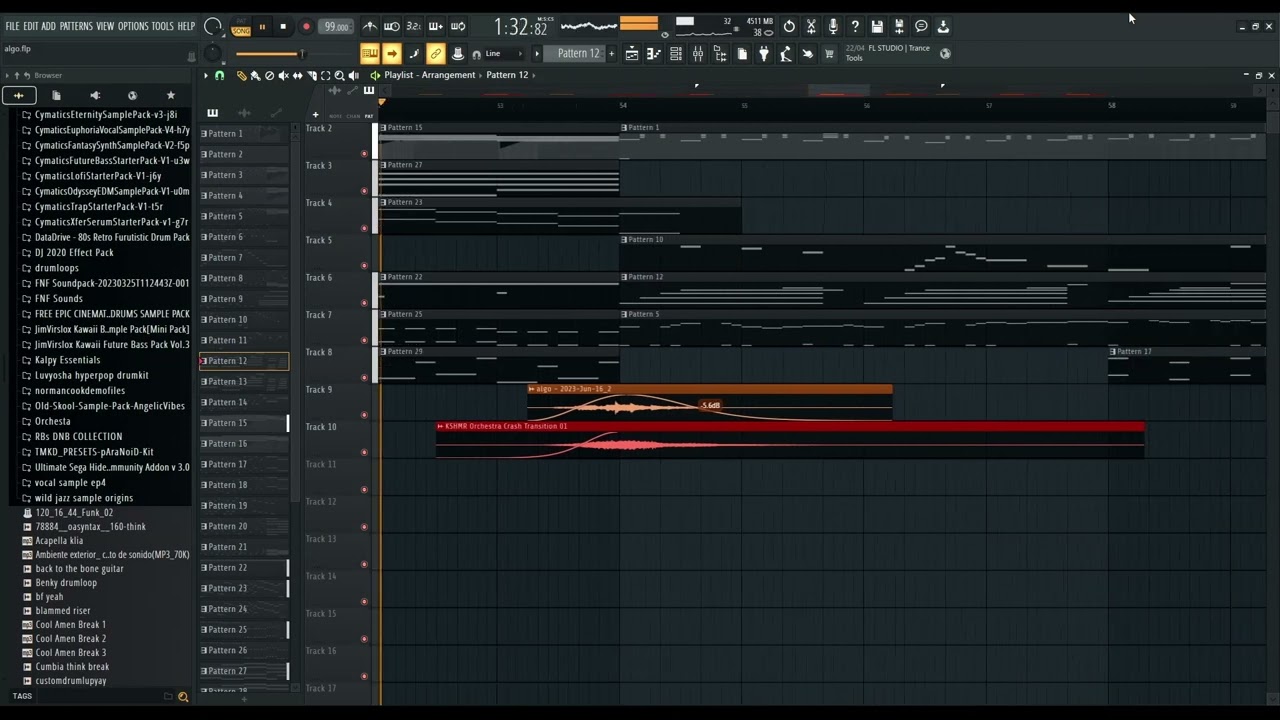Mute Track 10 via its dot
Viewport: 1280px width, 720px height.
pos(364,452)
